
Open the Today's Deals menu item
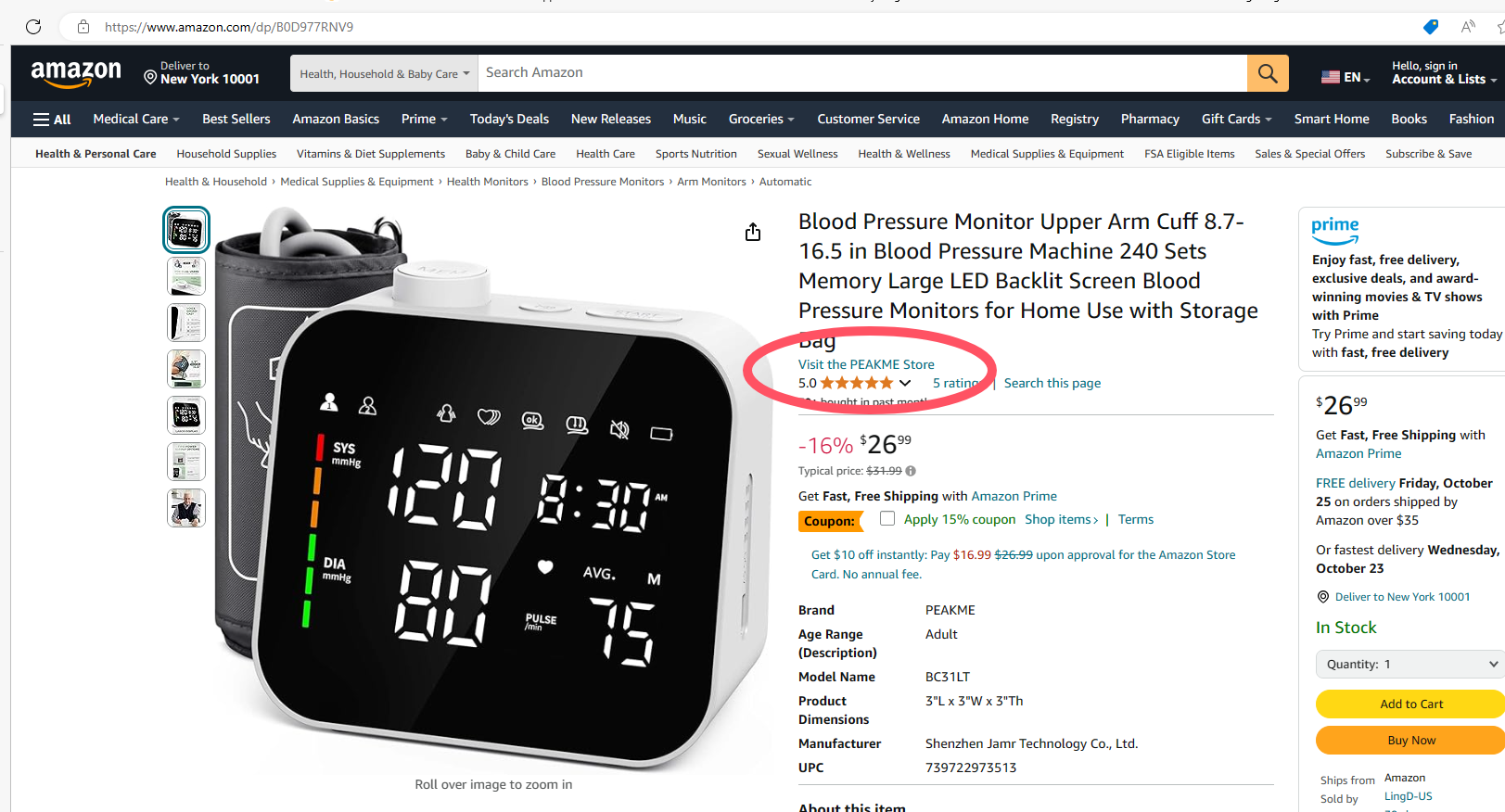pyautogui.click(x=509, y=119)
